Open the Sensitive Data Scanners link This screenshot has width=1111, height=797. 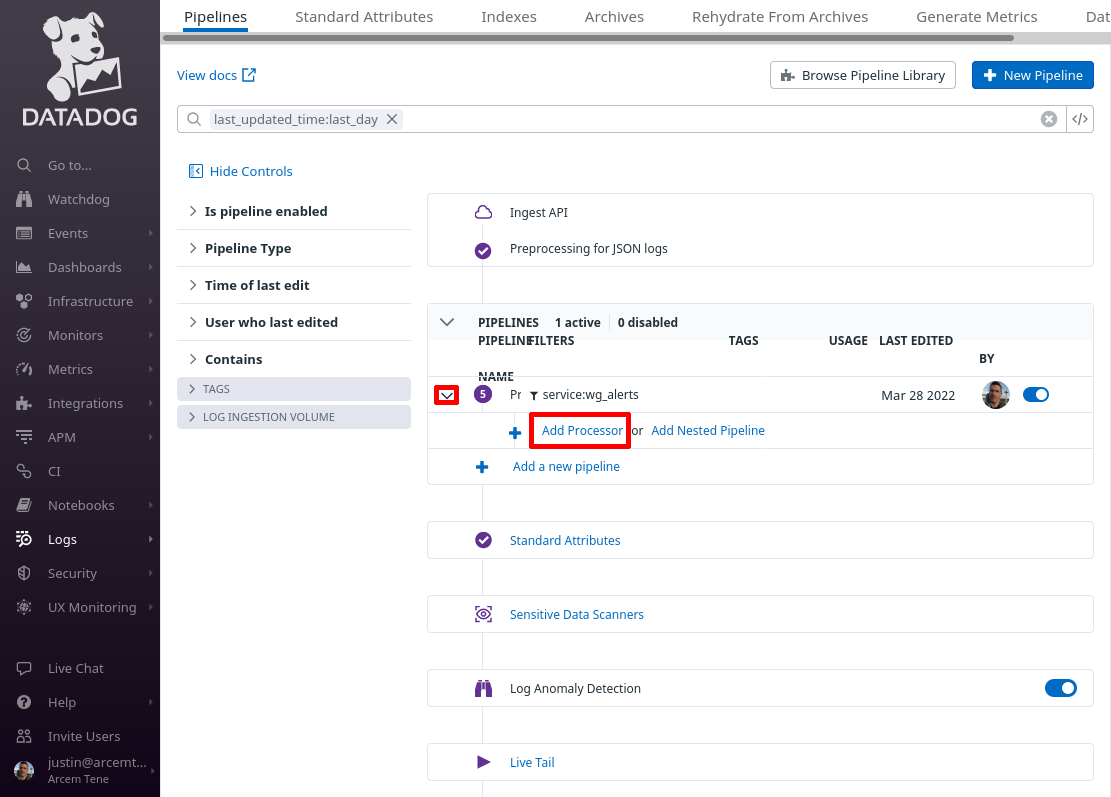[577, 614]
